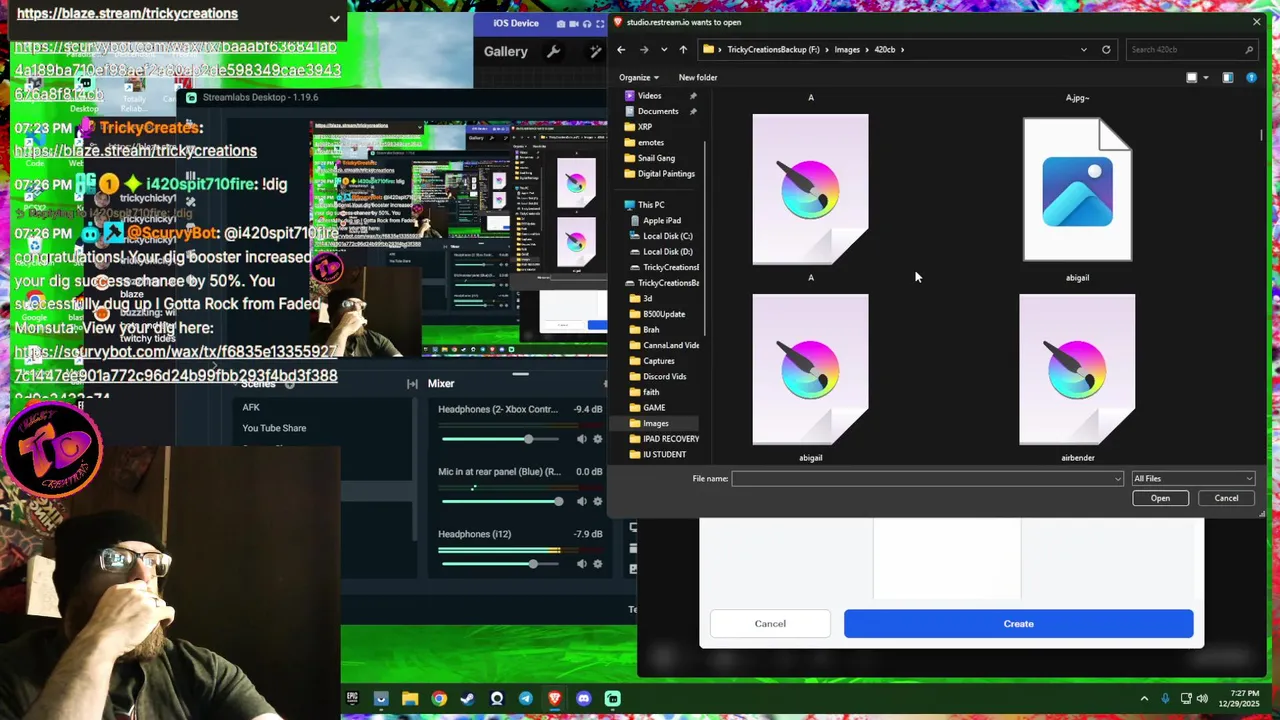Select the airbender Krita file thumbnail
The height and width of the screenshot is (720, 1280).
point(1077,370)
